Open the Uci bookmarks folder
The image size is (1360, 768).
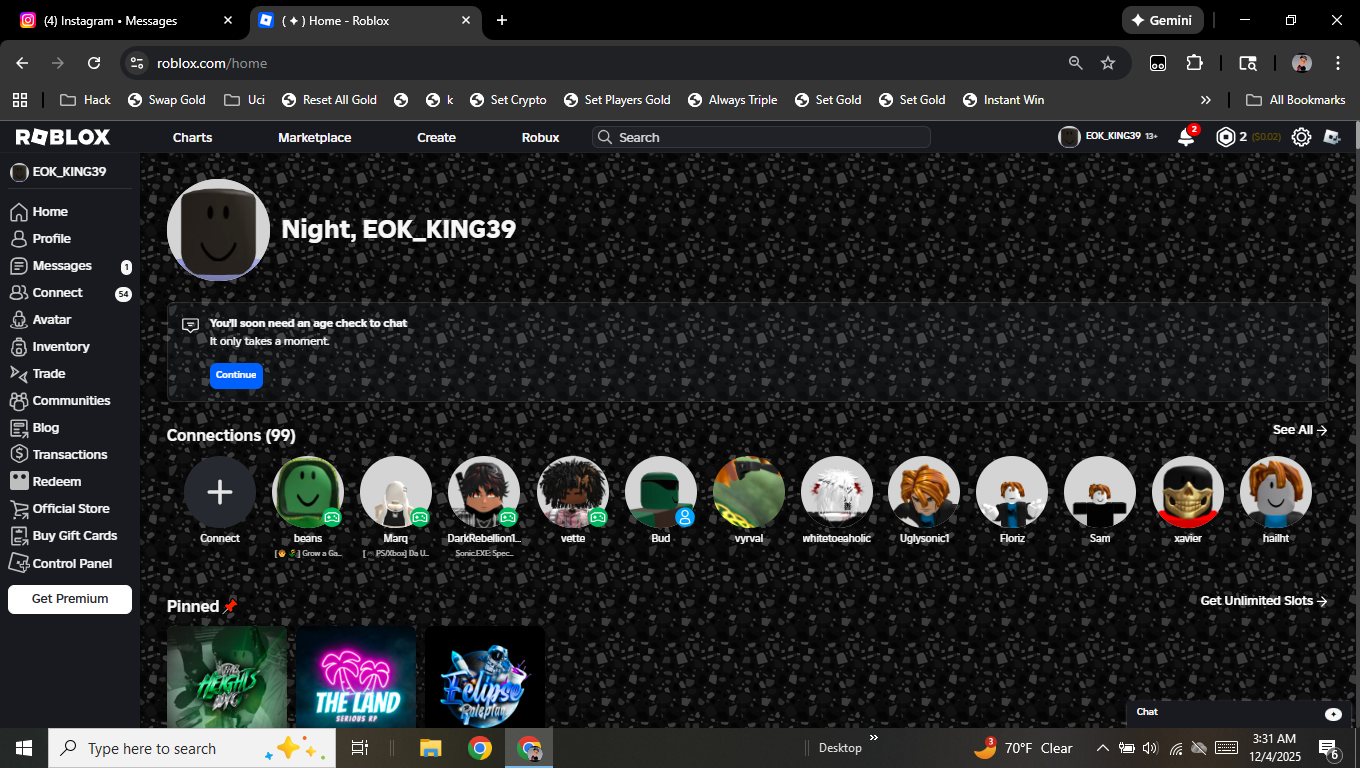pos(245,100)
